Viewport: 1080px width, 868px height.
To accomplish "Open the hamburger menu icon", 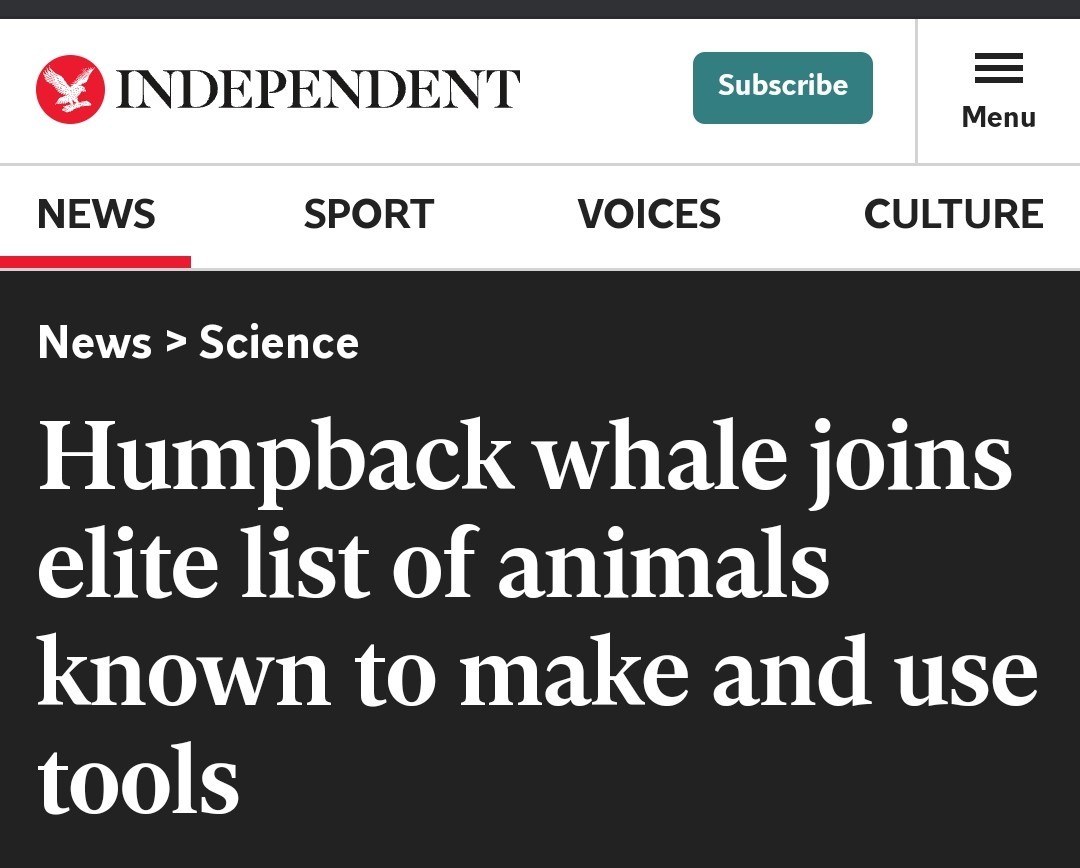I will pos(998,69).
